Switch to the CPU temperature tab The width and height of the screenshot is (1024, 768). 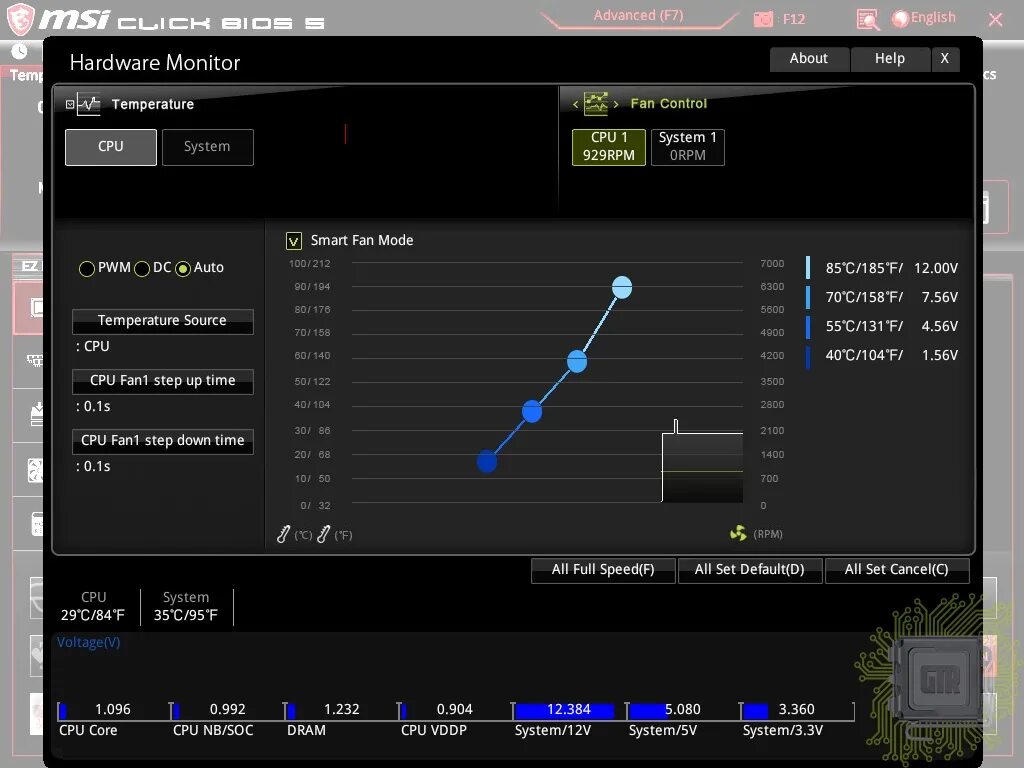click(111, 147)
